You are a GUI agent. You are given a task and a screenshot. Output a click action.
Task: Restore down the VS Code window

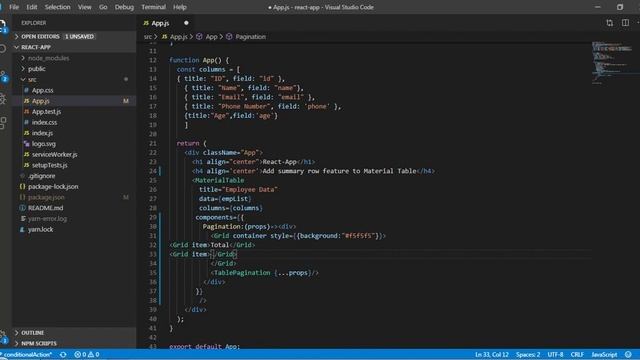tap(620, 7)
